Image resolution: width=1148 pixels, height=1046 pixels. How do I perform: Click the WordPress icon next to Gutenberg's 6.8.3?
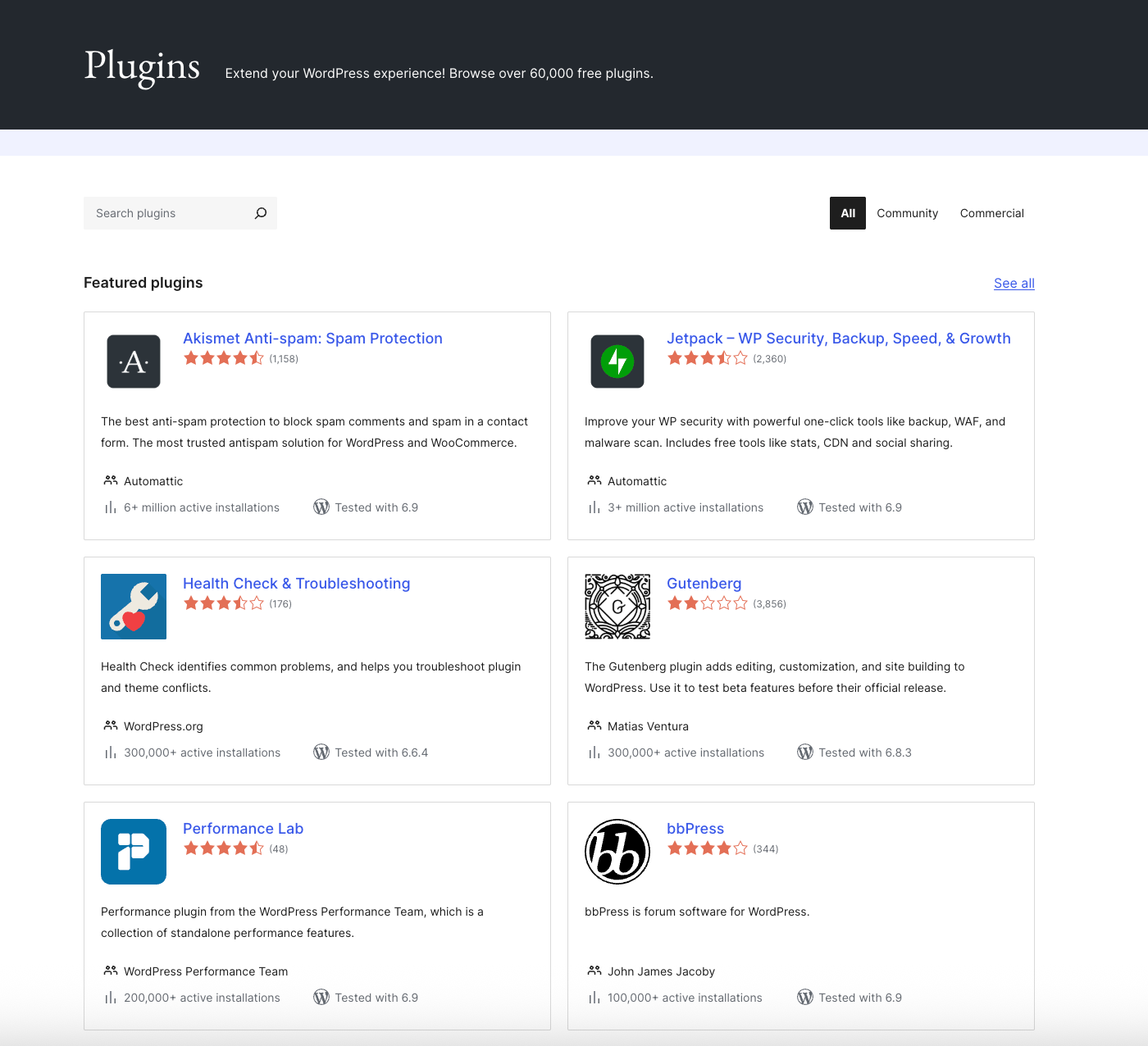tap(804, 752)
